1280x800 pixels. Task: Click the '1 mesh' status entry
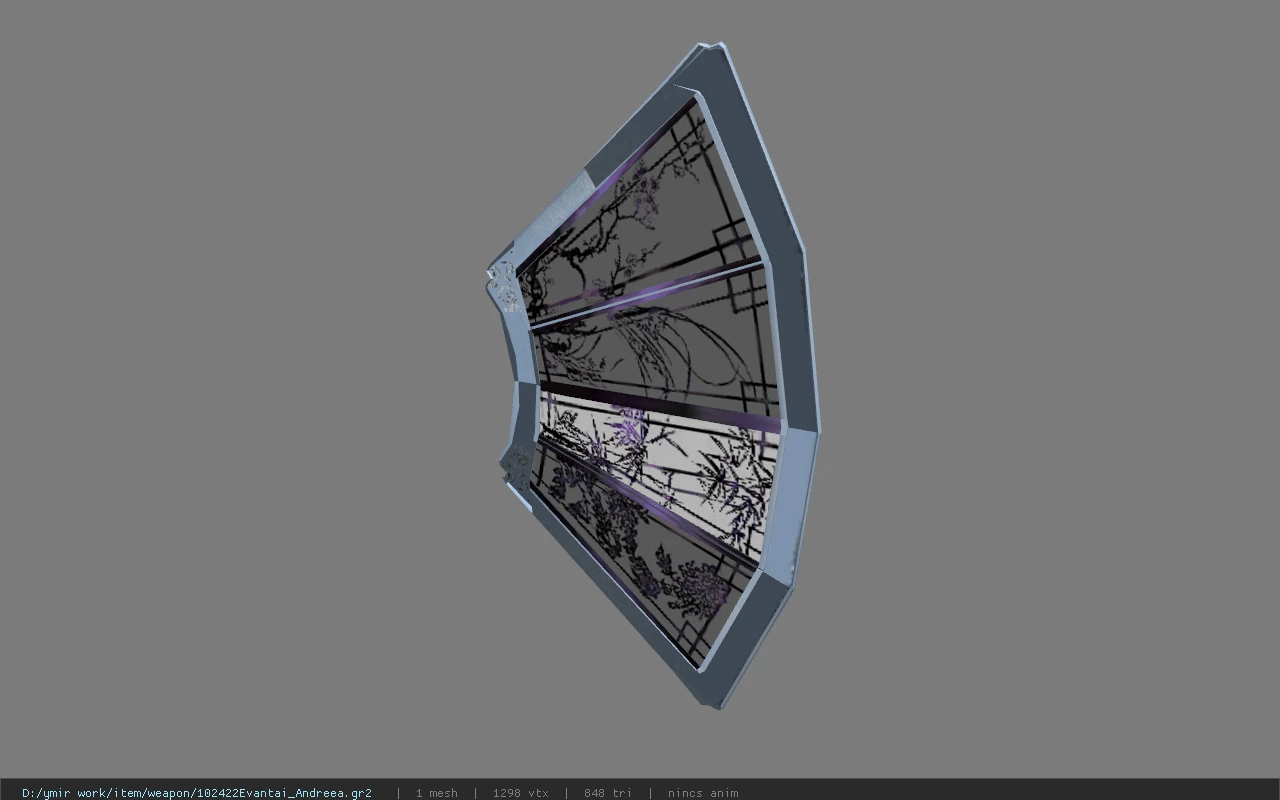click(x=436, y=793)
